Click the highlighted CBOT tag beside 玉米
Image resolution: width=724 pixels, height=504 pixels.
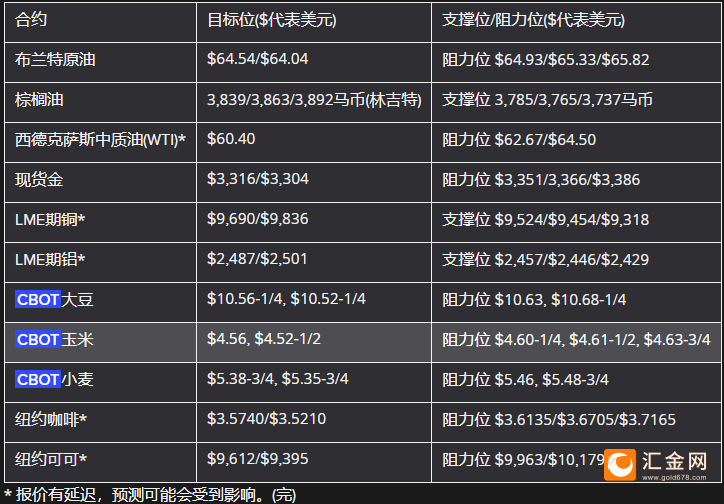click(38, 340)
